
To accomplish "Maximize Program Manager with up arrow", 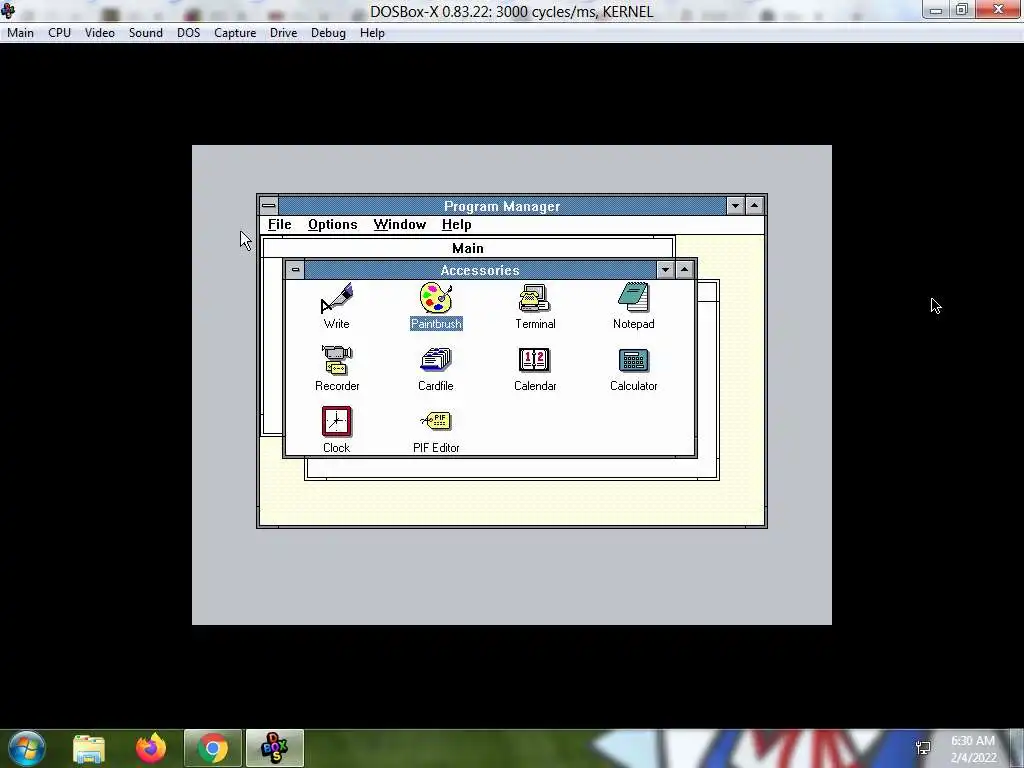I will (754, 206).
